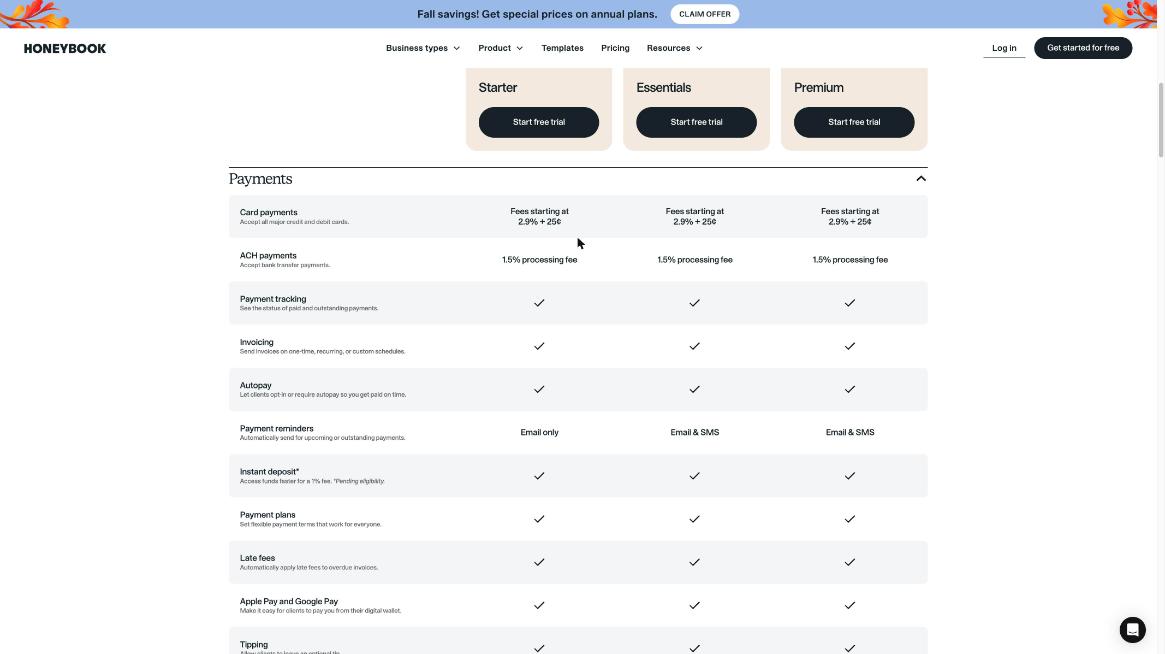Click the Payment tracking row label
The height and width of the screenshot is (654, 1165).
273,299
